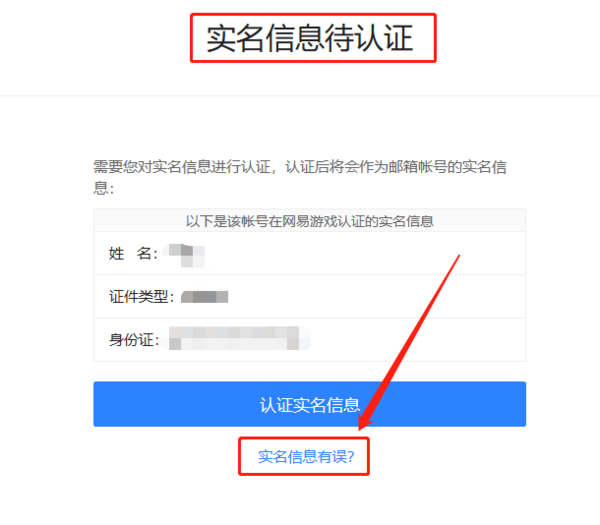Click the red arrow's arrowhead tip
The width and height of the screenshot is (600, 525).
point(360,429)
